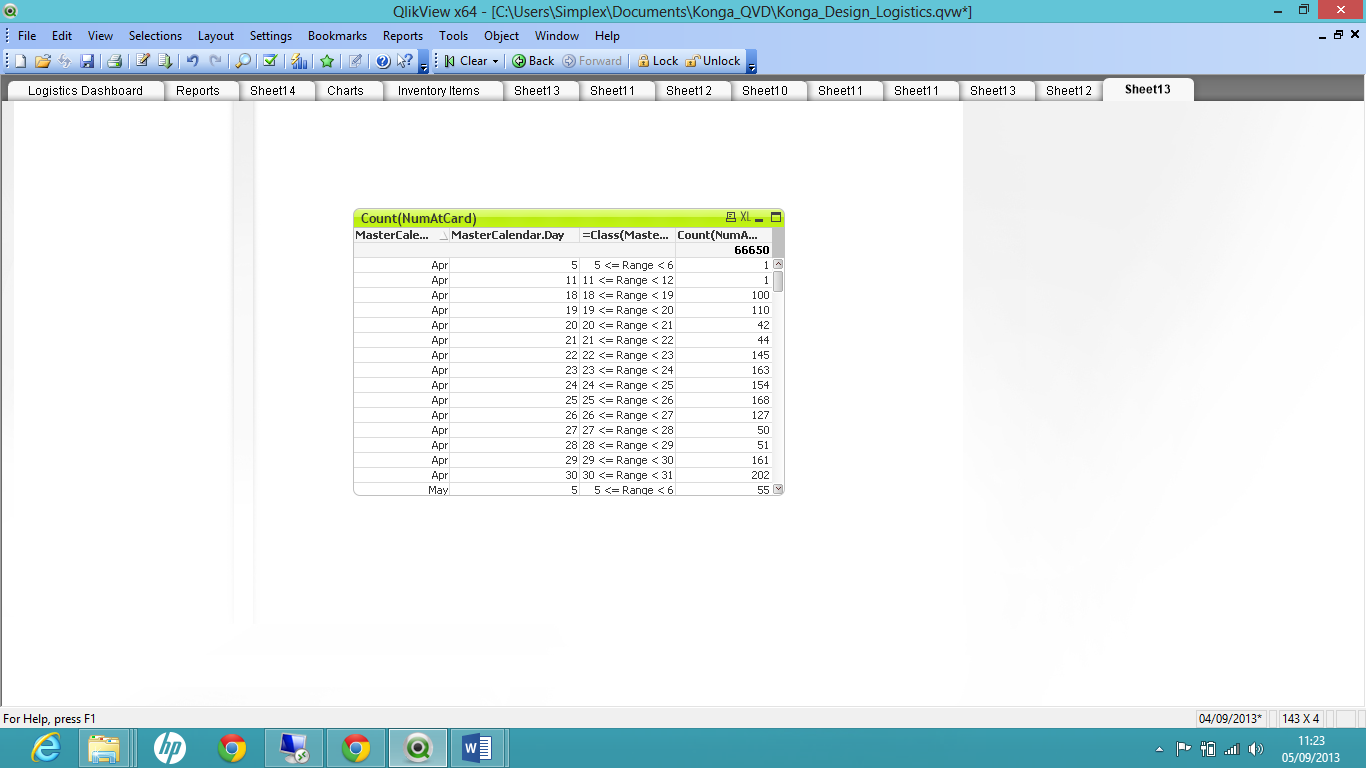Open Internet Explorer from the taskbar

coord(46,747)
